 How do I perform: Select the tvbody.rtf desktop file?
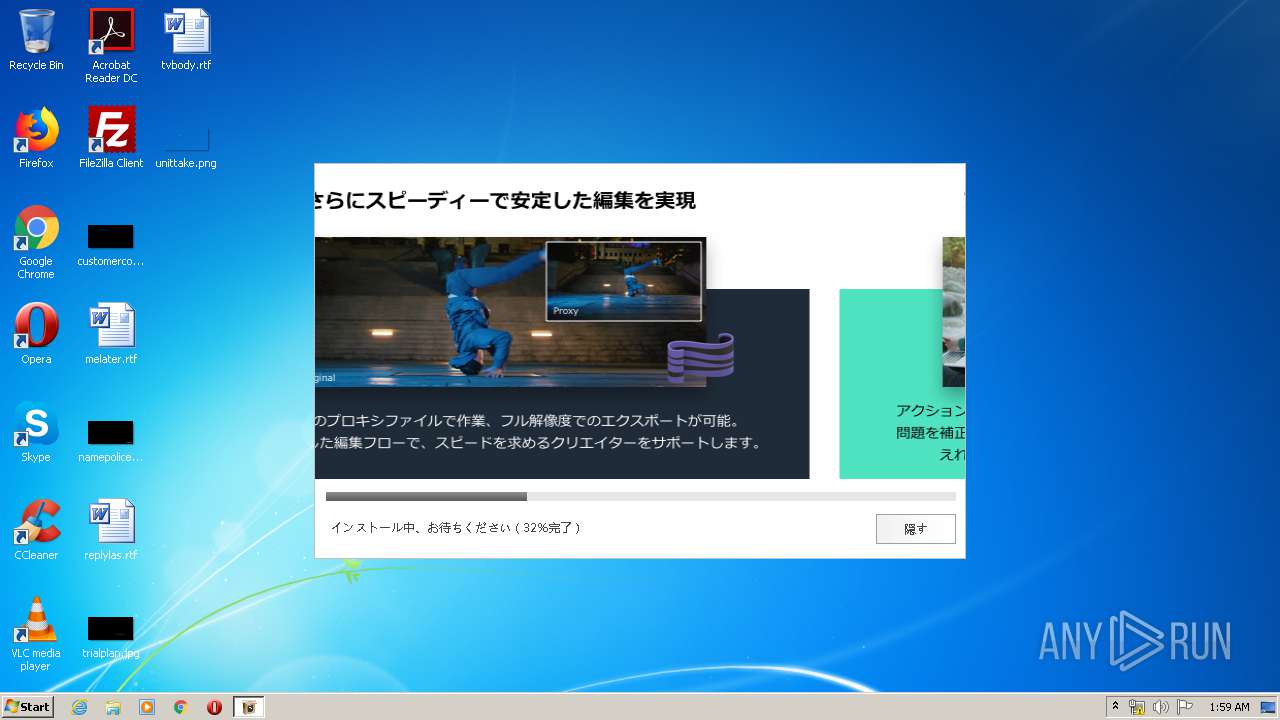(186, 40)
